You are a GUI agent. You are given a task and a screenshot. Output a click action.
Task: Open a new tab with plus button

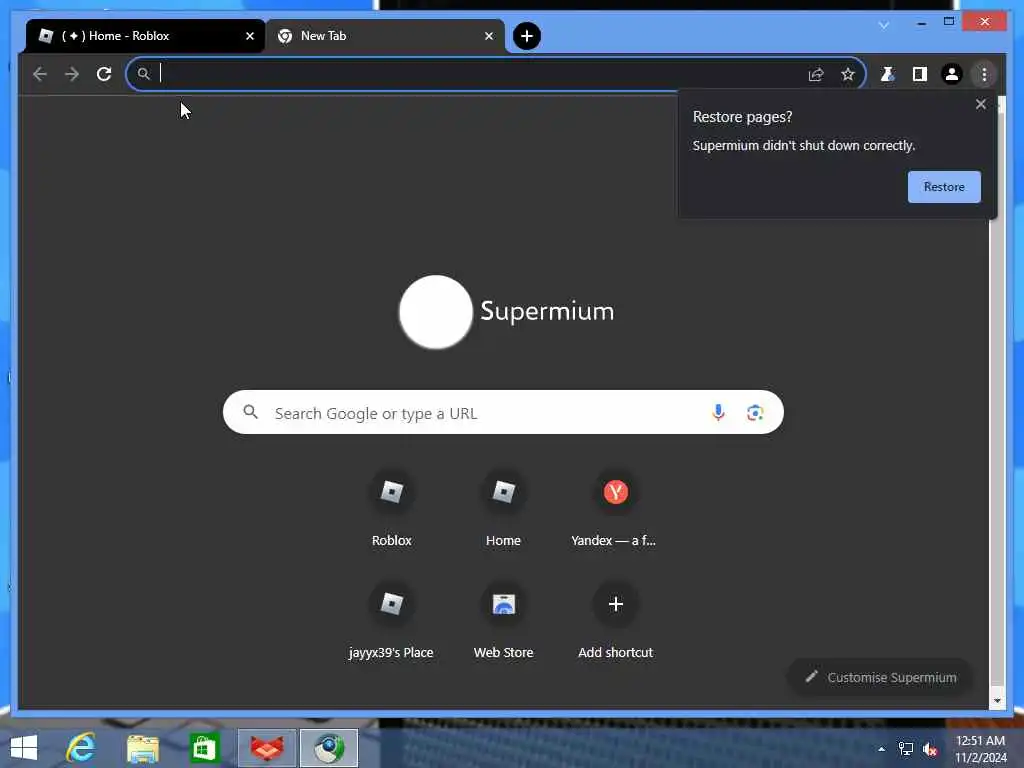pos(526,36)
